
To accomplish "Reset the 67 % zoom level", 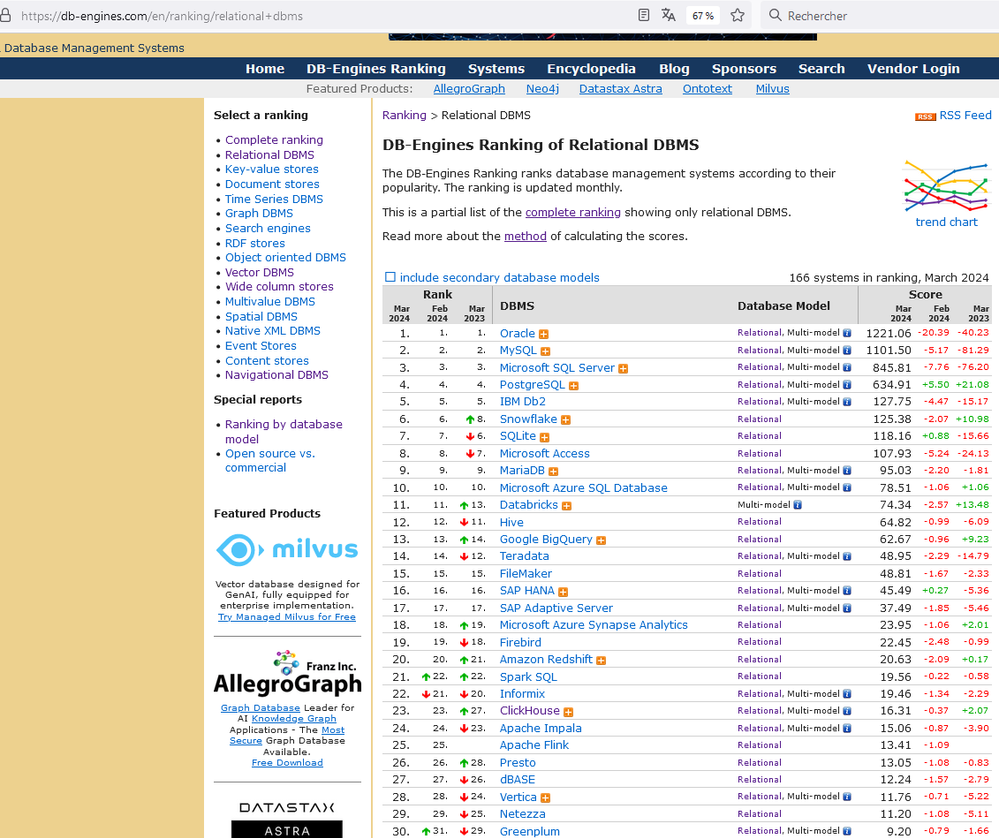I will pyautogui.click(x=703, y=16).
